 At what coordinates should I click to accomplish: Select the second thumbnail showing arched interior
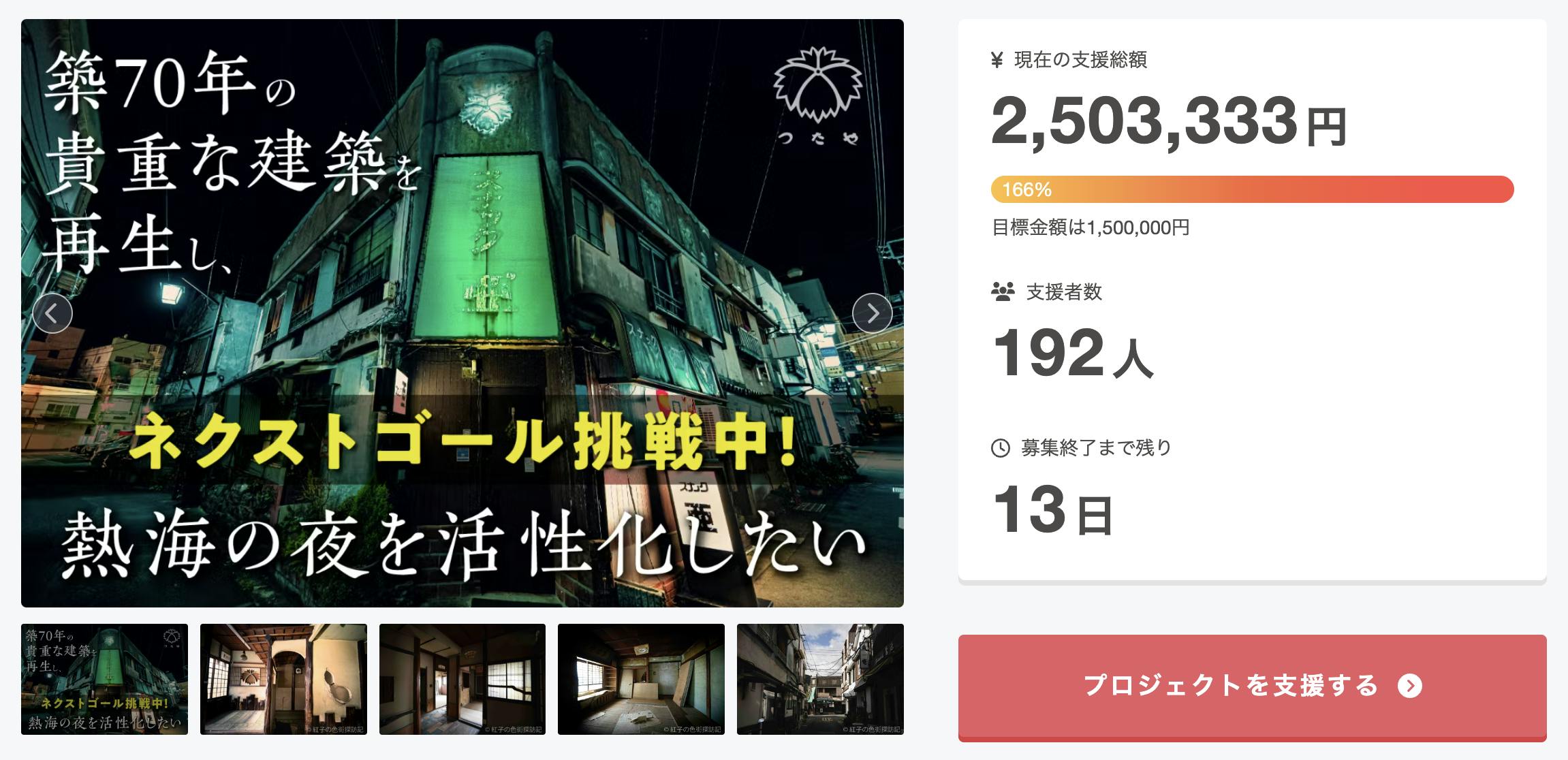pyautogui.click(x=283, y=679)
